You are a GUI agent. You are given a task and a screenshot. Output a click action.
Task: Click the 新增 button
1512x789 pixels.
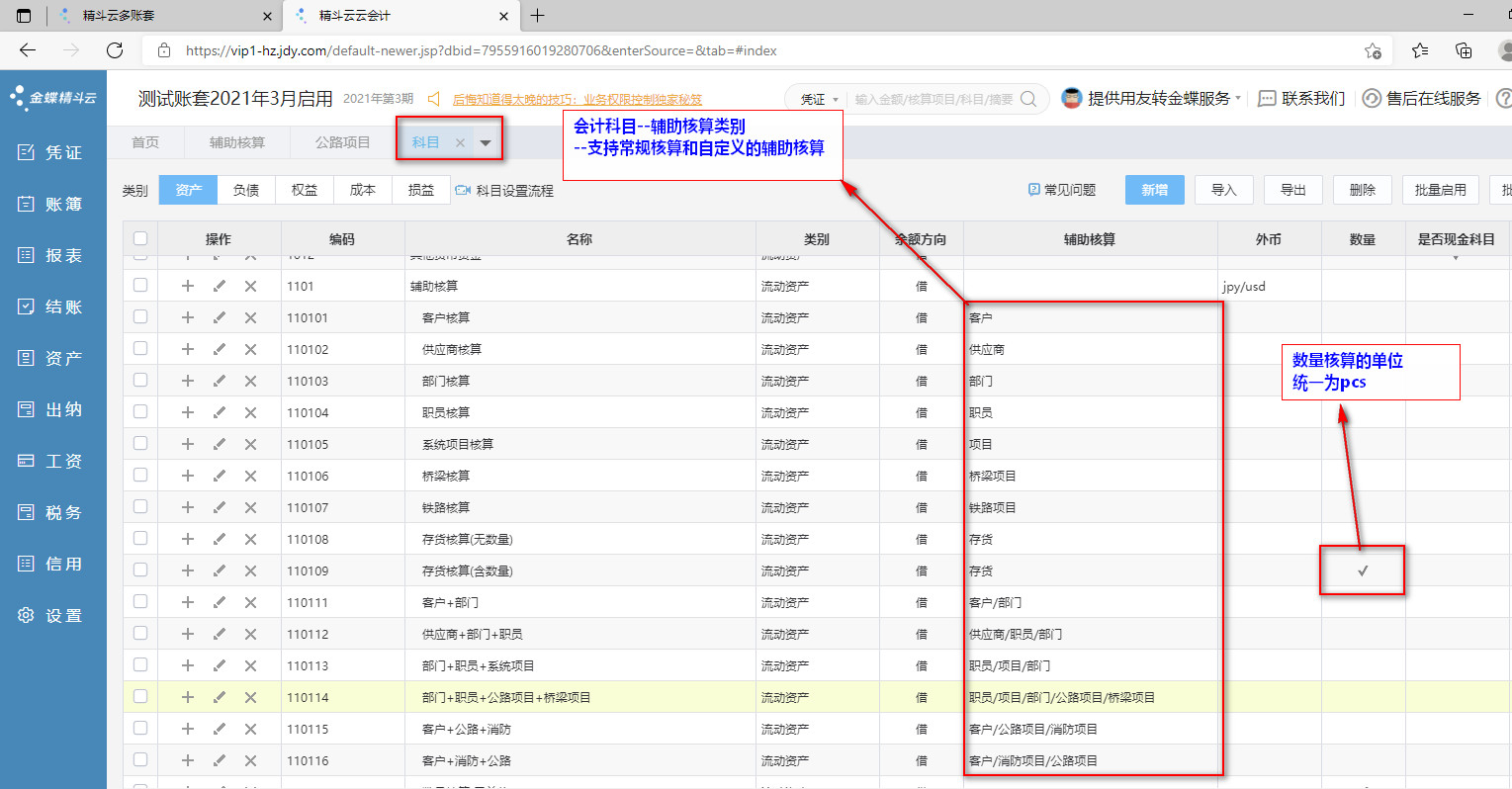(x=1154, y=190)
